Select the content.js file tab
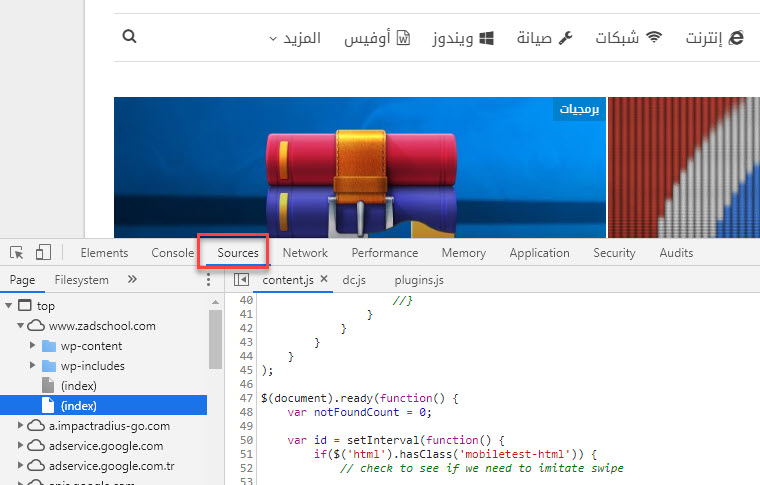Image resolution: width=760 pixels, height=485 pixels. click(288, 280)
